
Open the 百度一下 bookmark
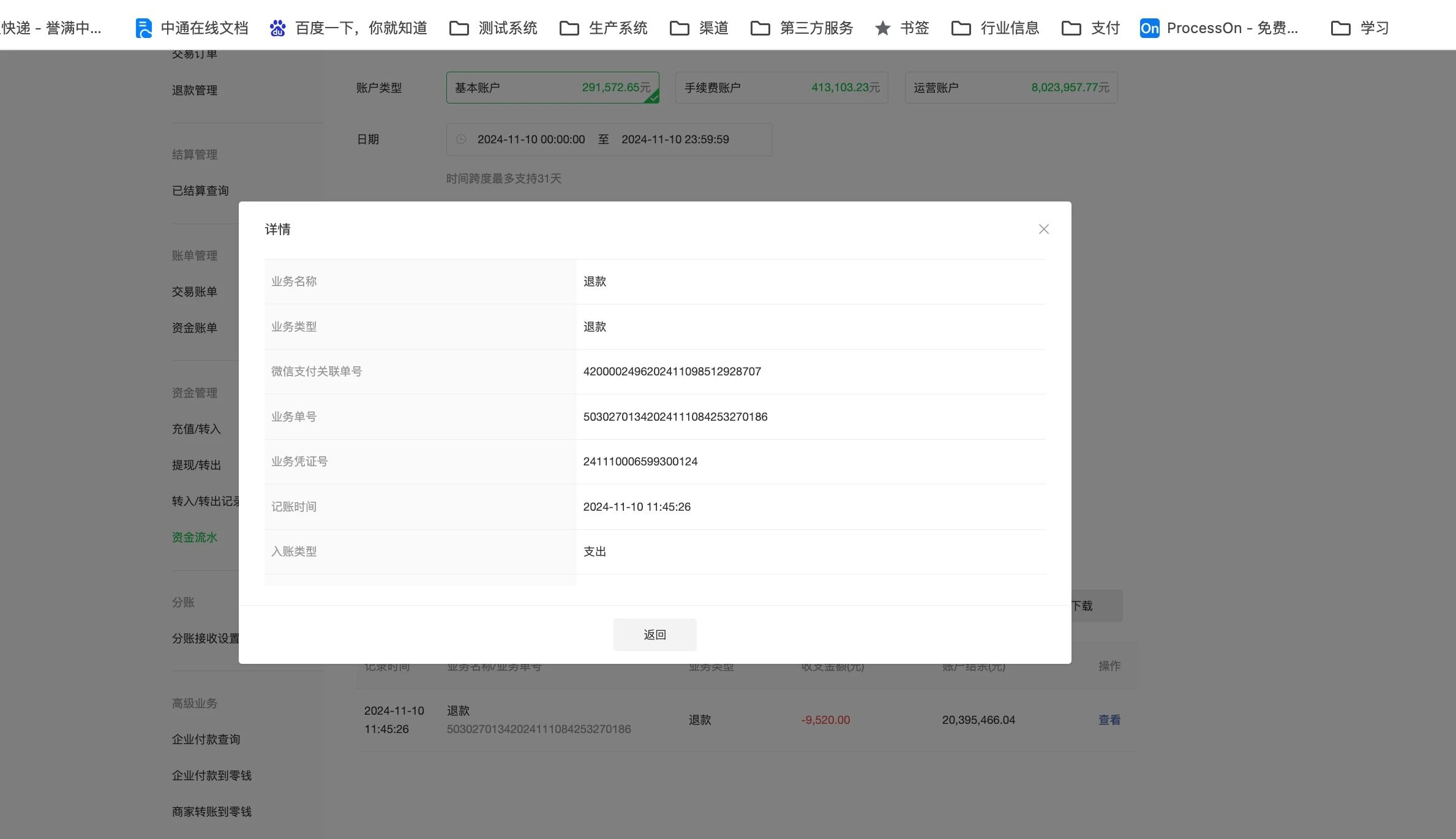tap(348, 28)
